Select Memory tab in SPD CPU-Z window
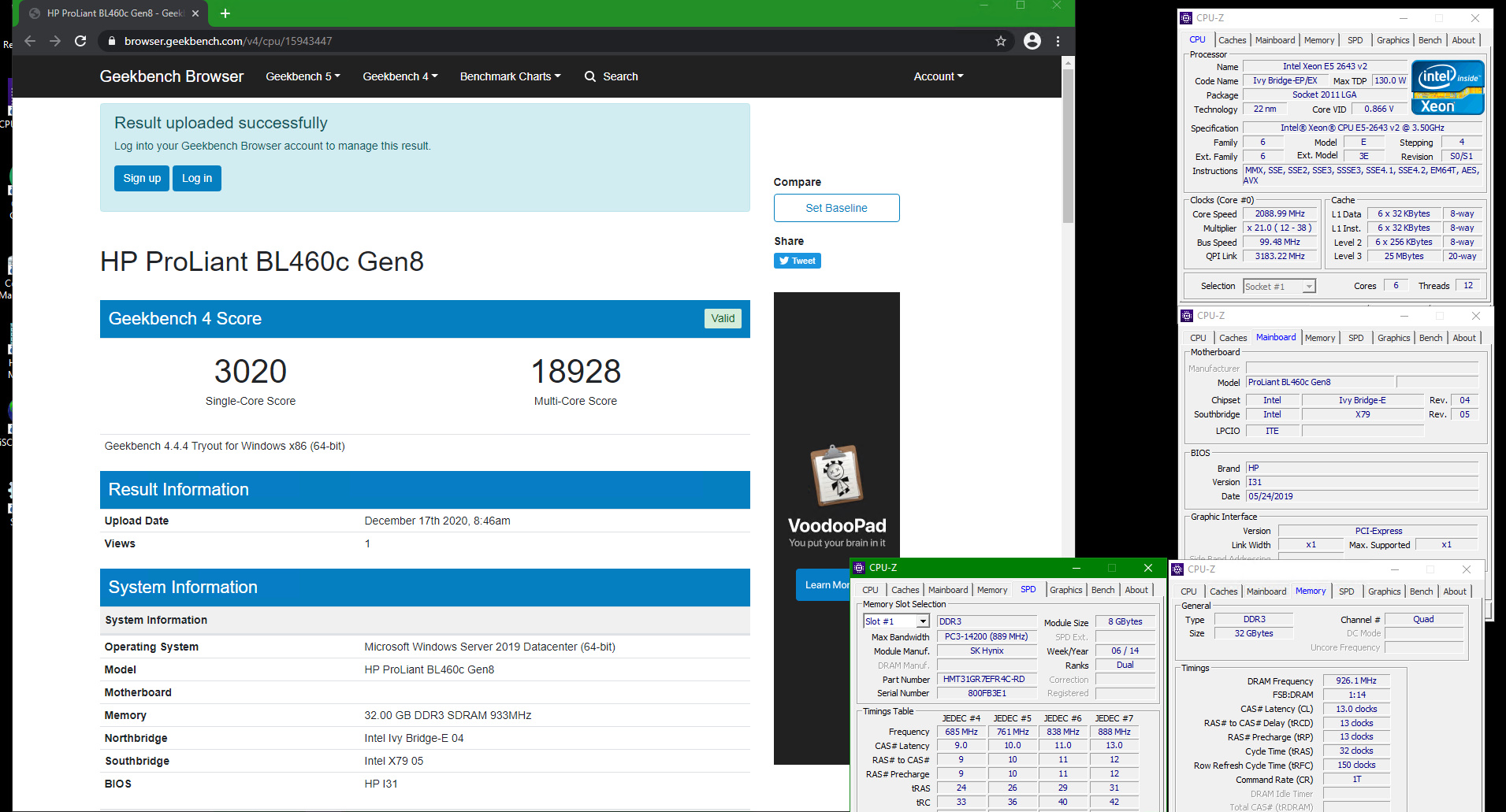The image size is (1506, 812). click(x=992, y=590)
